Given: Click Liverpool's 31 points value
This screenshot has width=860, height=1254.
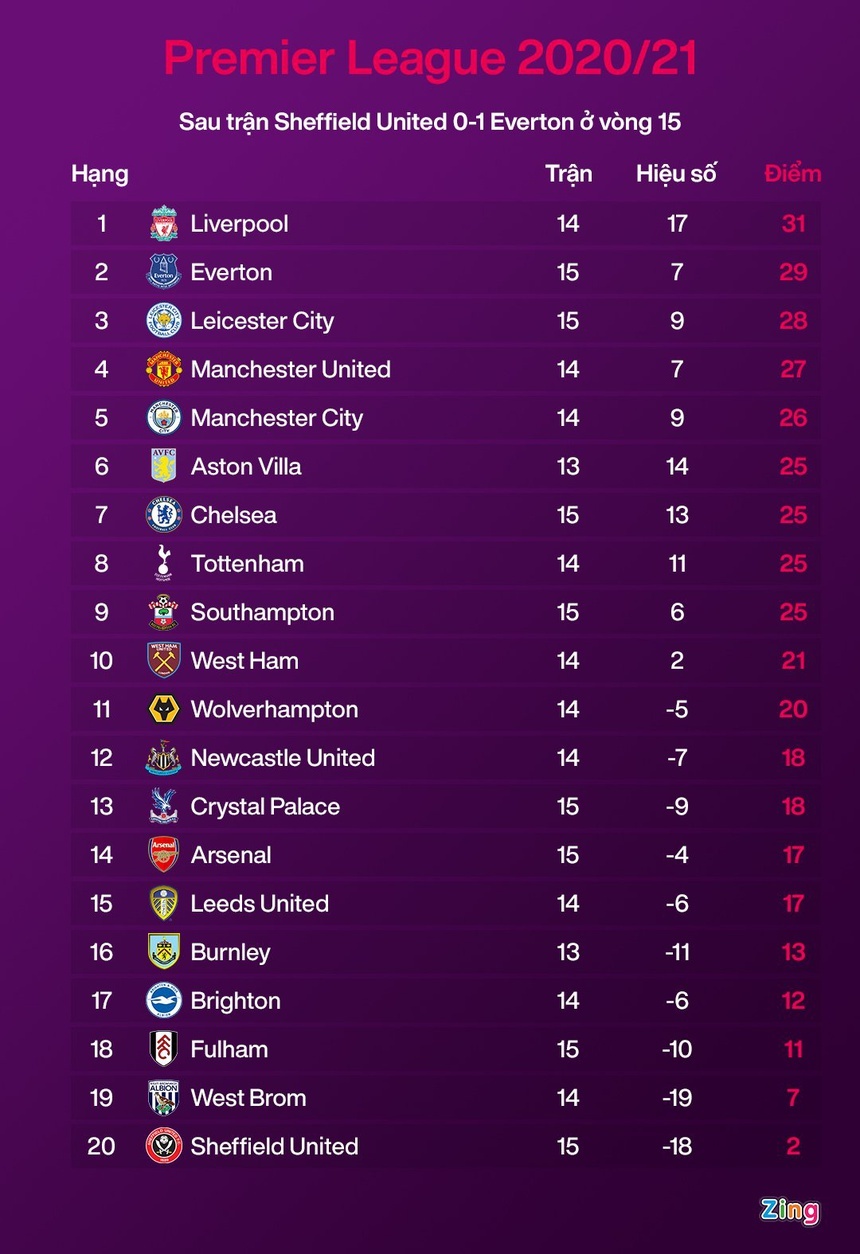Looking at the screenshot, I should pyautogui.click(x=793, y=224).
